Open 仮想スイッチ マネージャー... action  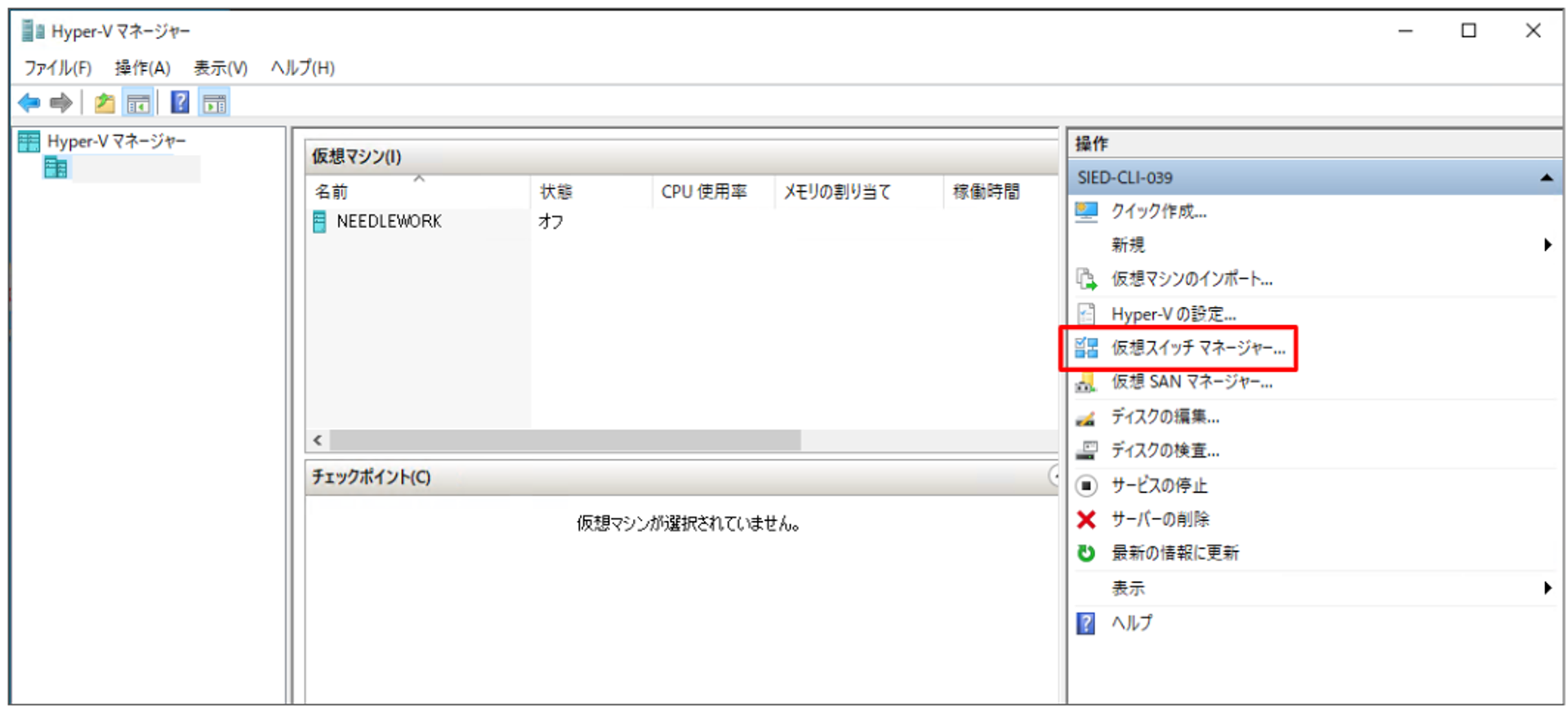click(x=1198, y=348)
